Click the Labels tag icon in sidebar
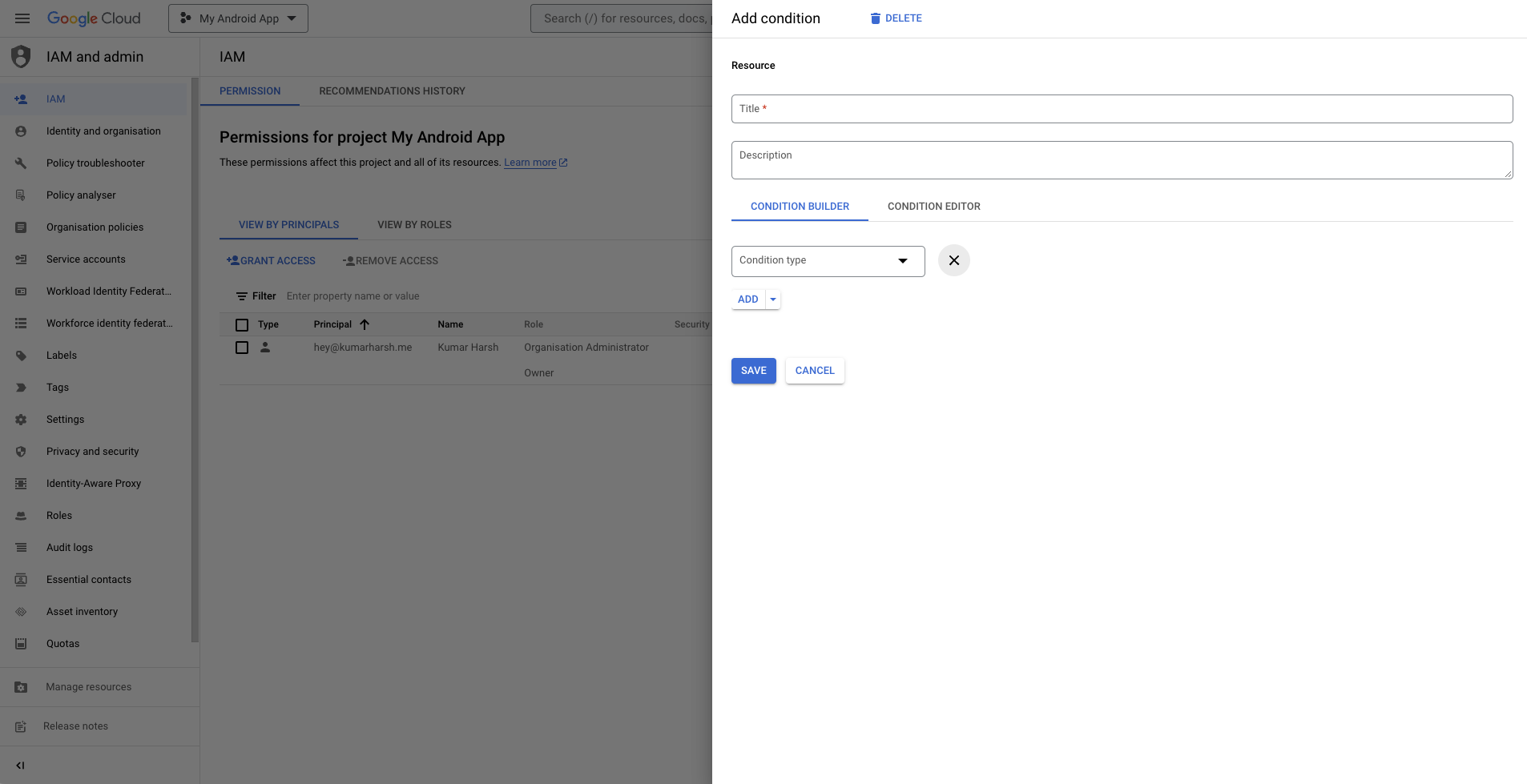This screenshot has width=1527, height=784. click(x=21, y=356)
